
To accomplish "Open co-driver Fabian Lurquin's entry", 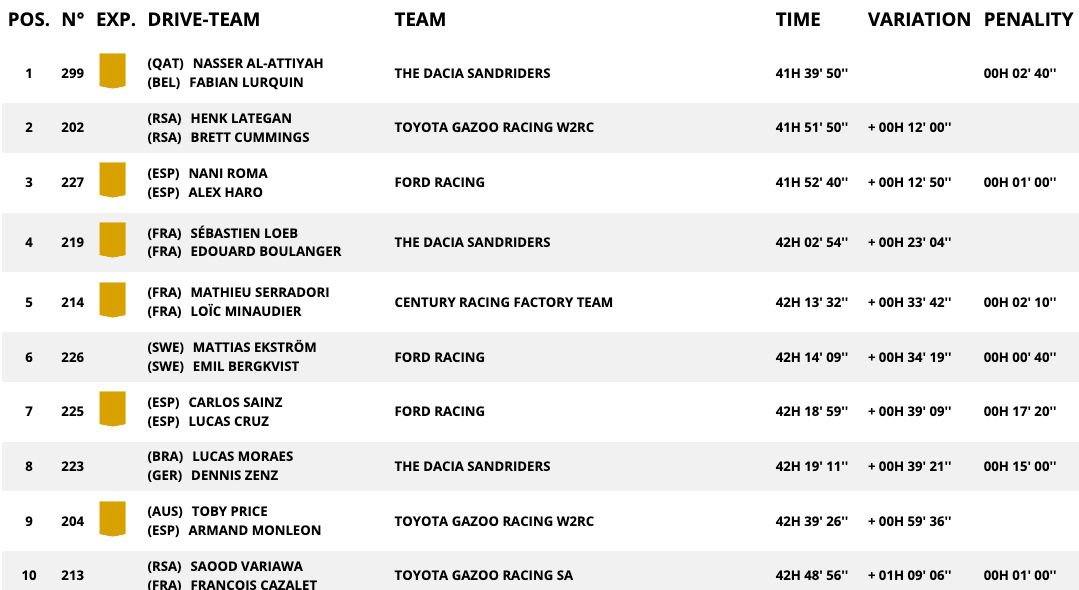I will 246,82.
